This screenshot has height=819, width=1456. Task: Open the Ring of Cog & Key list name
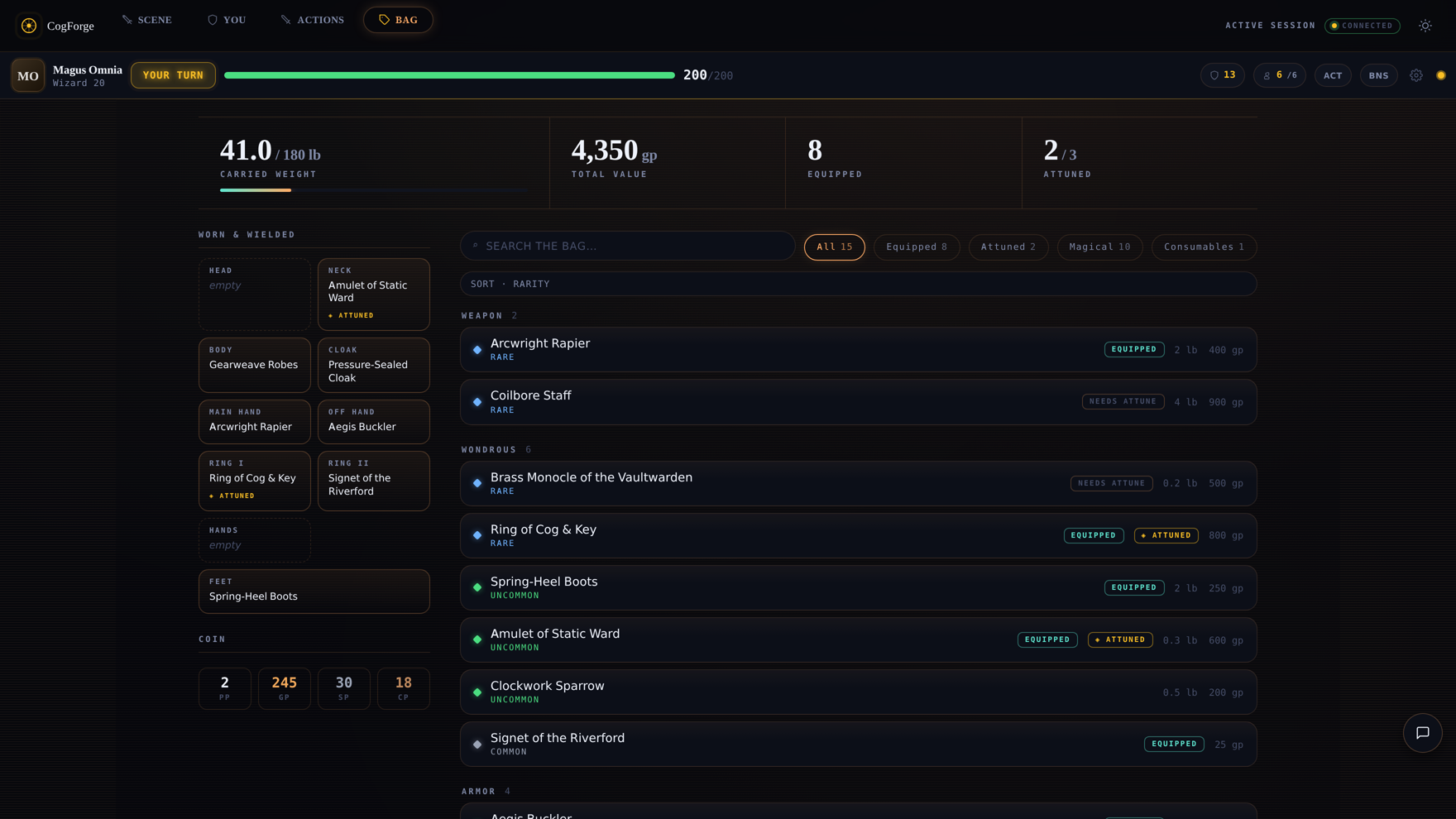[544, 529]
